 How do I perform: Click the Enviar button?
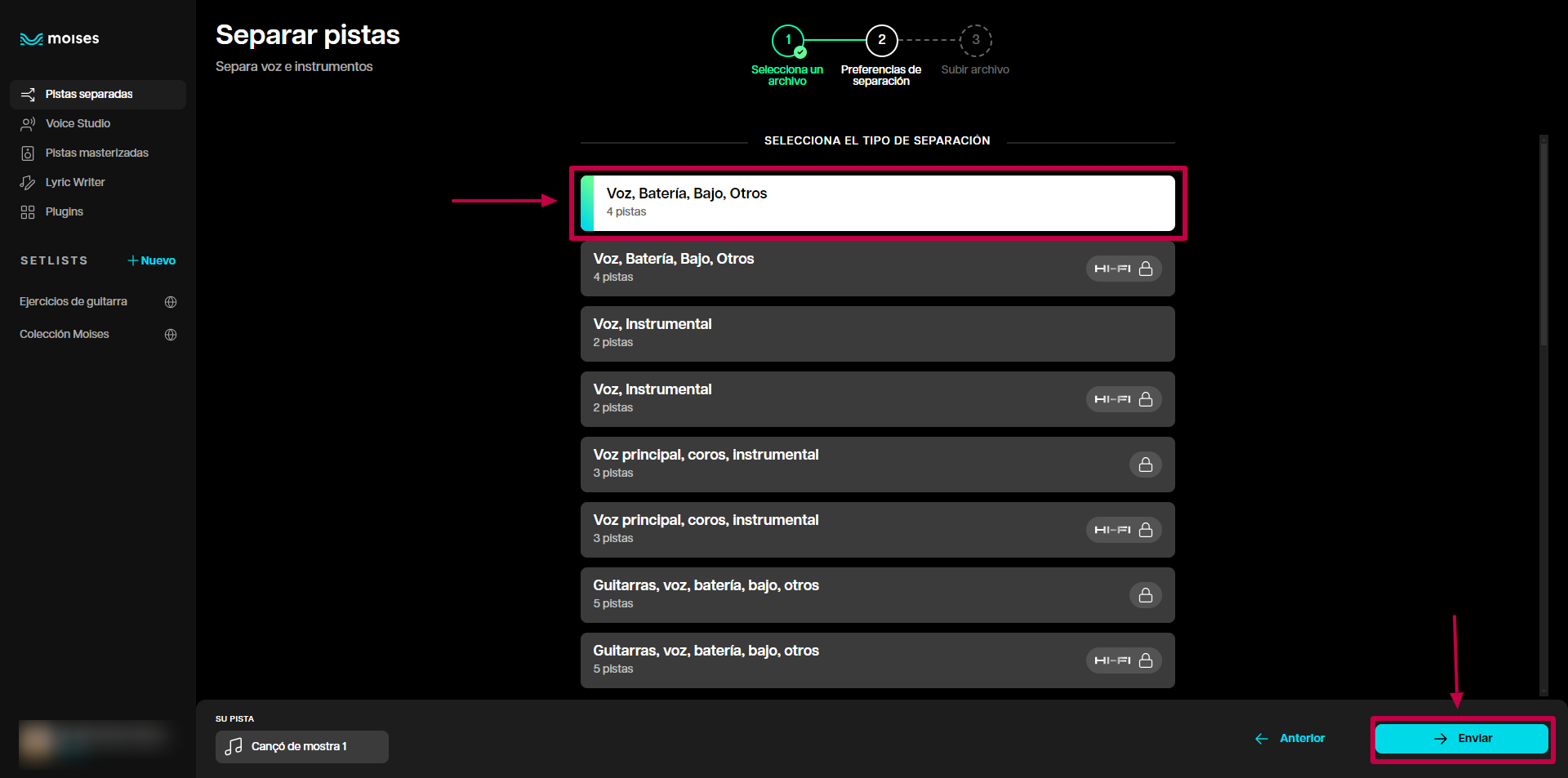point(1462,739)
